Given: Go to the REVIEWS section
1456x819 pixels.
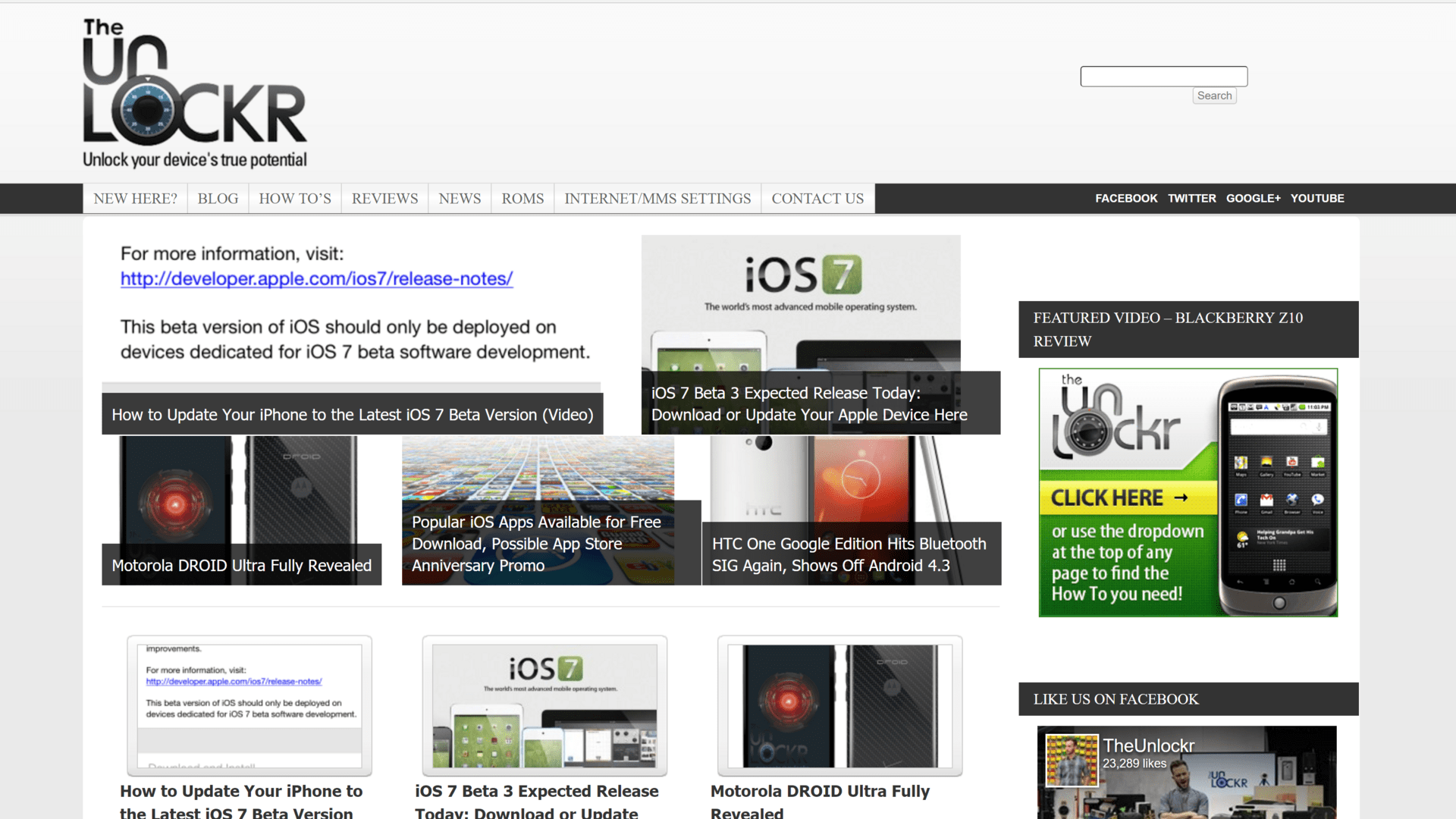Looking at the screenshot, I should click(x=384, y=199).
